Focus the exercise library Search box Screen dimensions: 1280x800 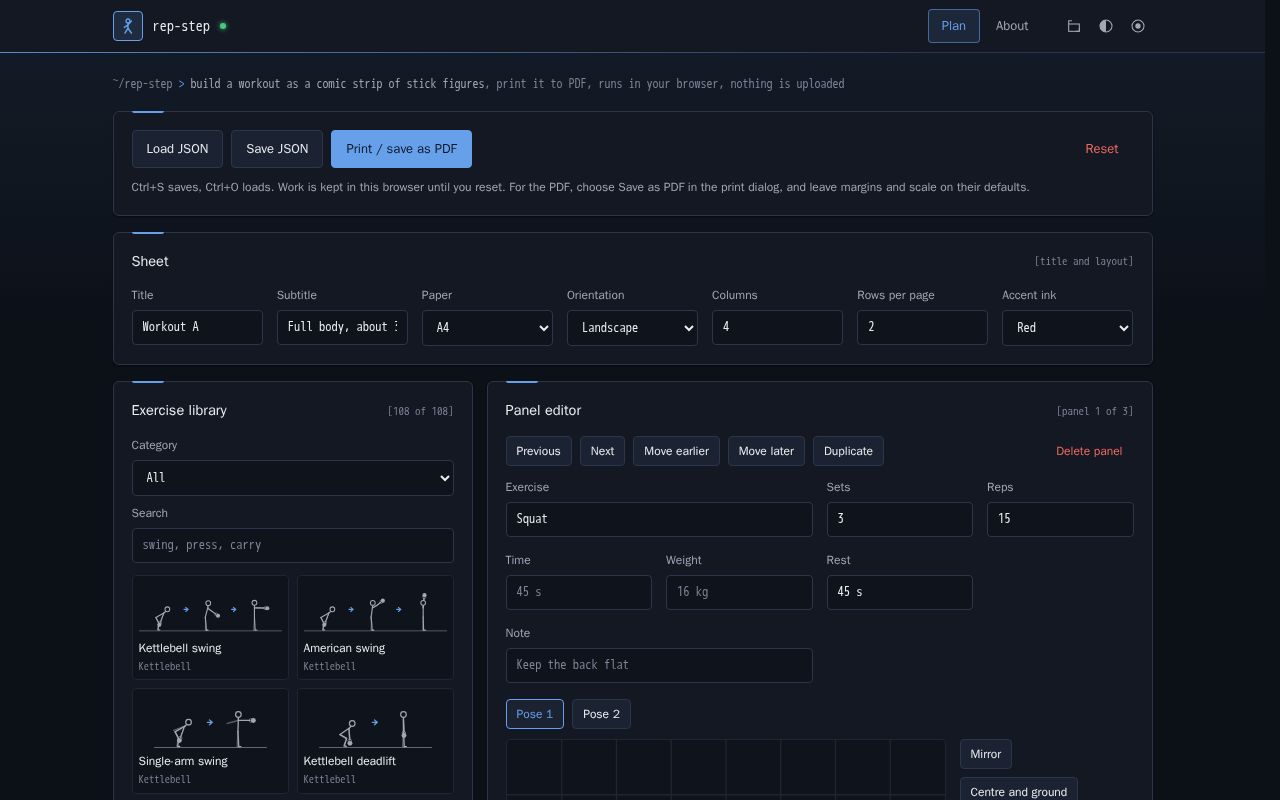(293, 545)
